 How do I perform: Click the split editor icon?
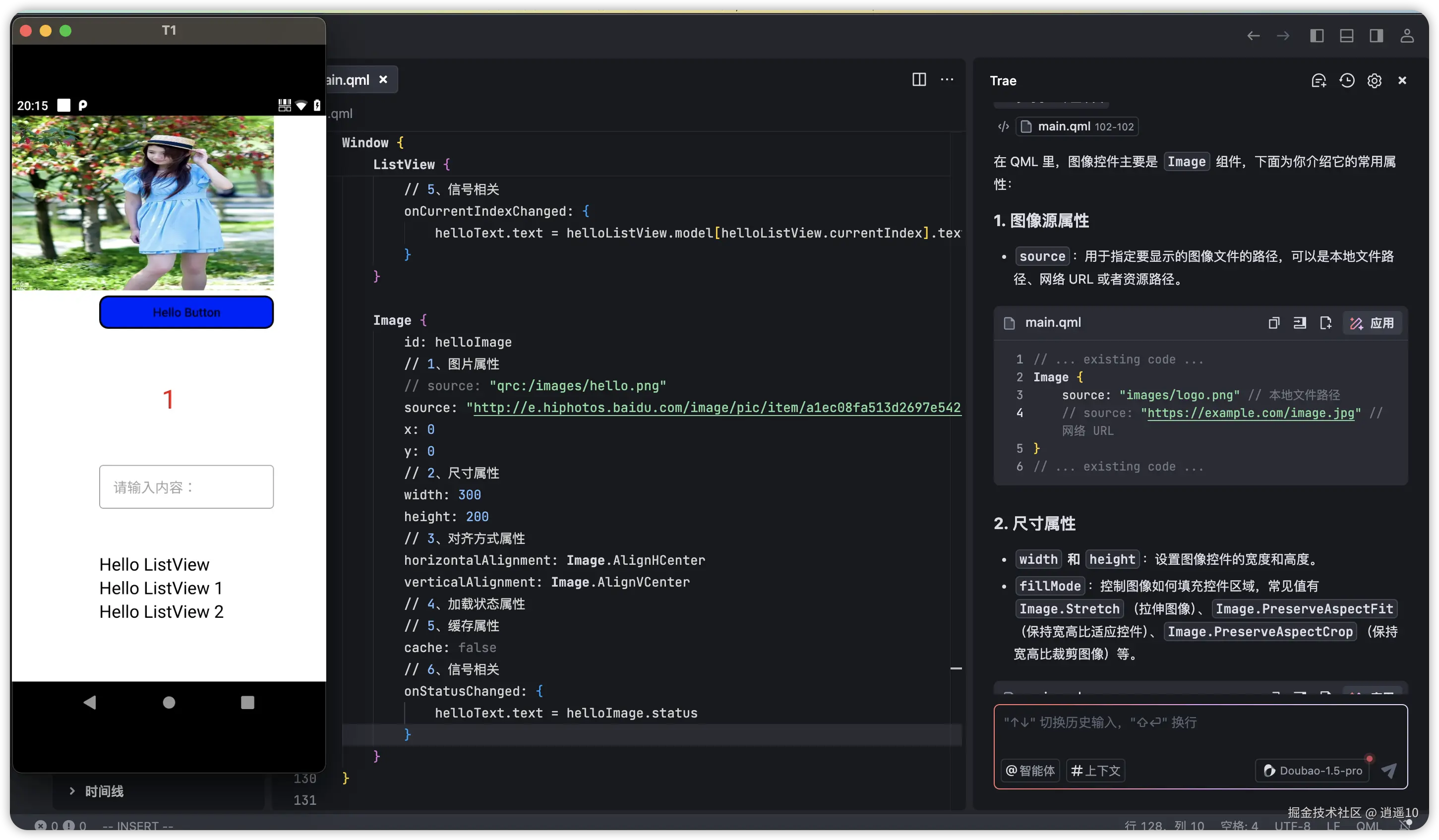point(919,79)
